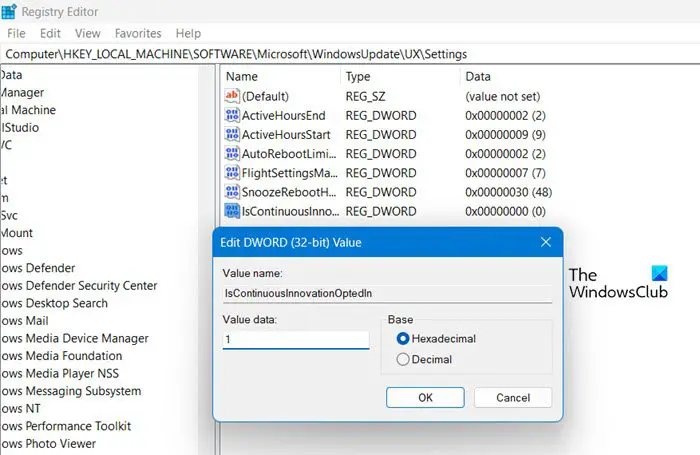Image resolution: width=700 pixels, height=455 pixels.
Task: Select the Photo Viewer tree key
Action: (48, 444)
